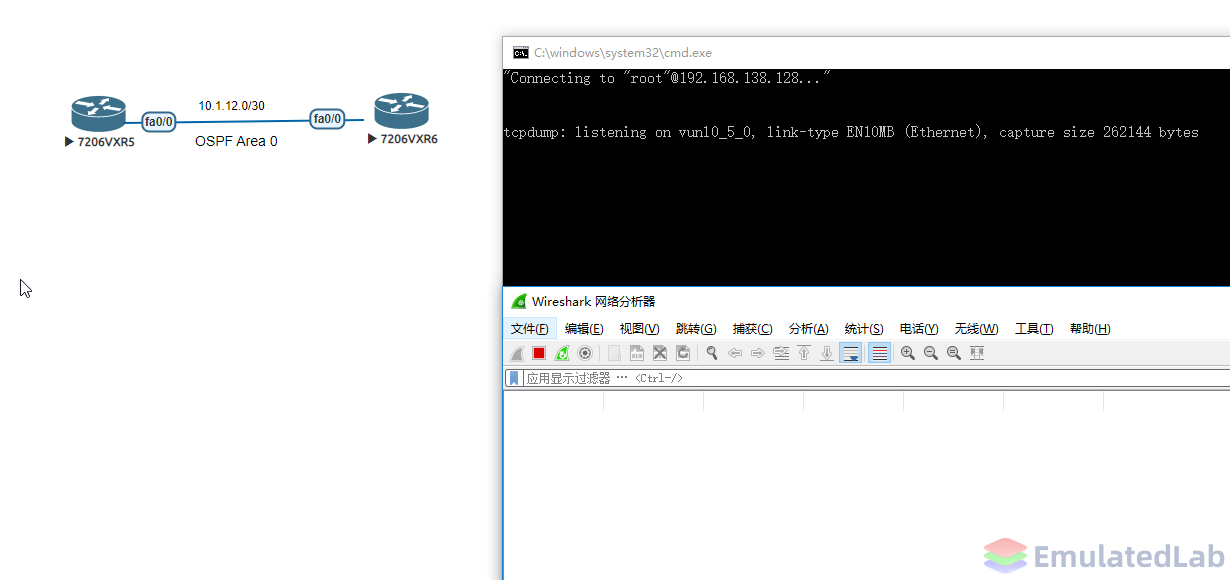Open the 跳转(G) menu

(x=696, y=329)
